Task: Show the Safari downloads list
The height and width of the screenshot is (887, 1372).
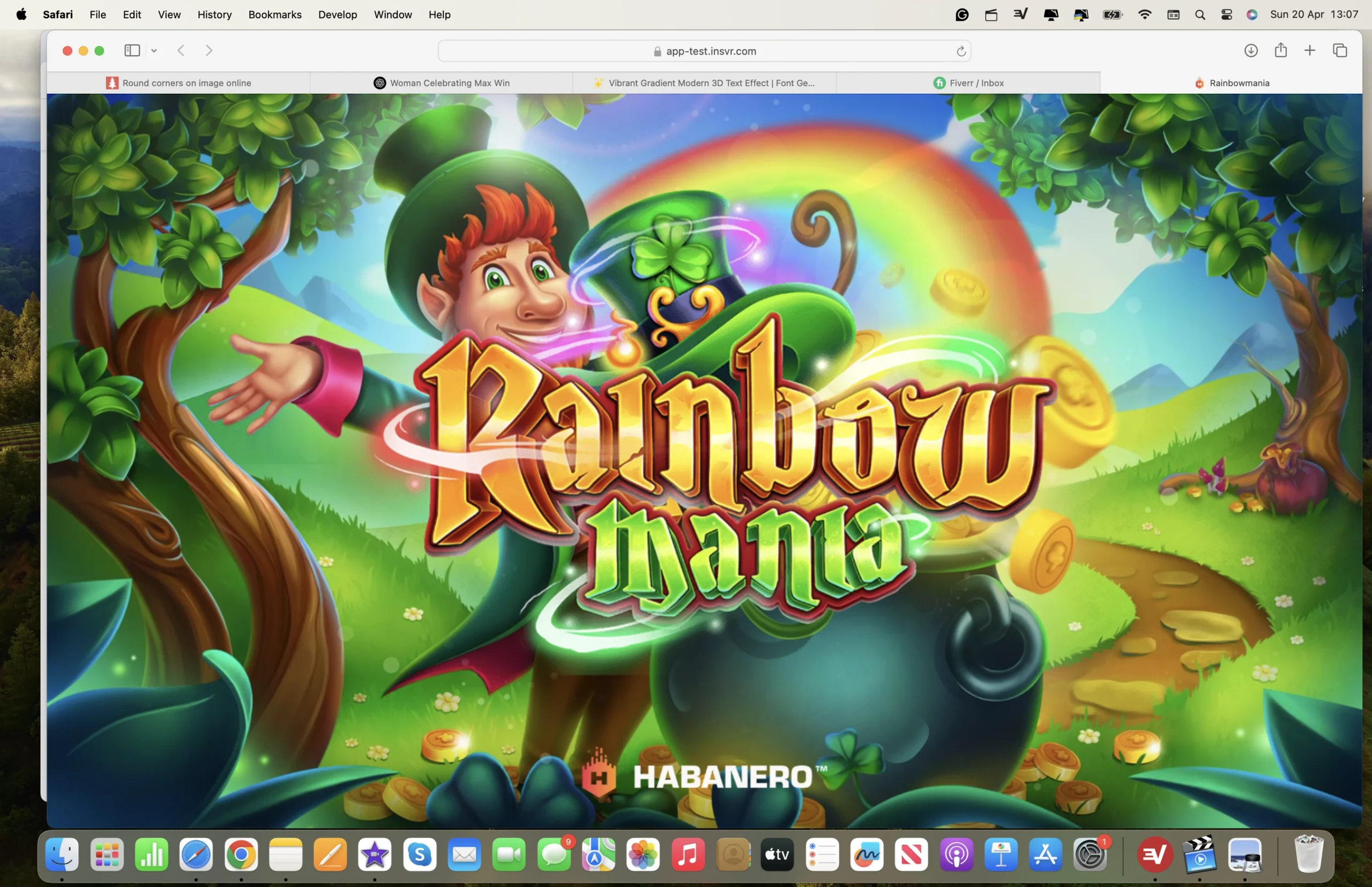Action: click(x=1250, y=51)
